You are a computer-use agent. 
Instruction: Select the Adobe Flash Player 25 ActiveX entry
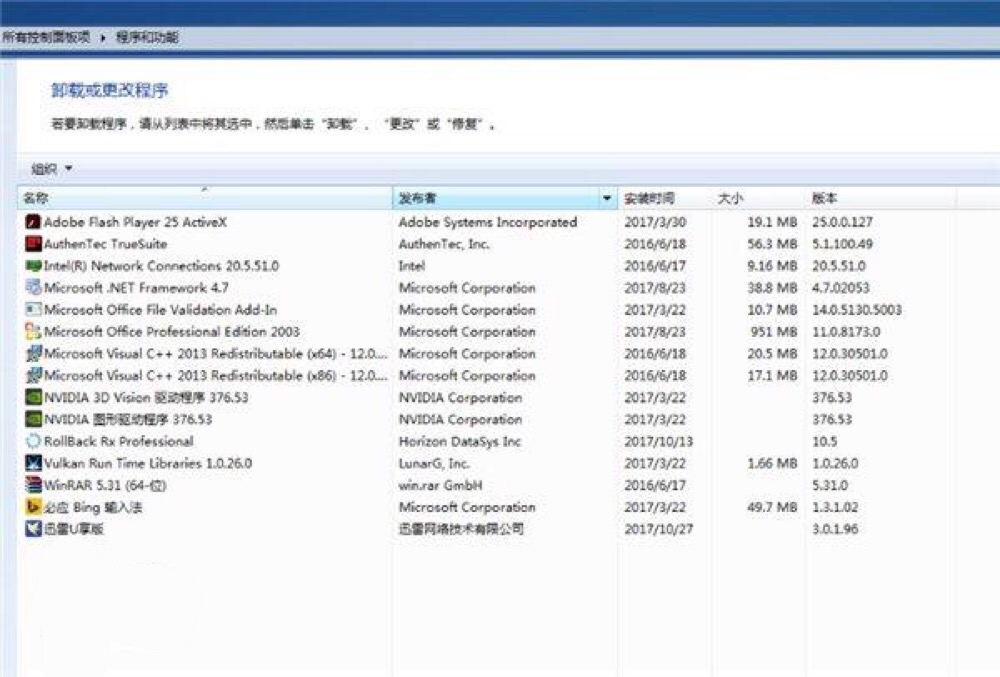pos(135,222)
